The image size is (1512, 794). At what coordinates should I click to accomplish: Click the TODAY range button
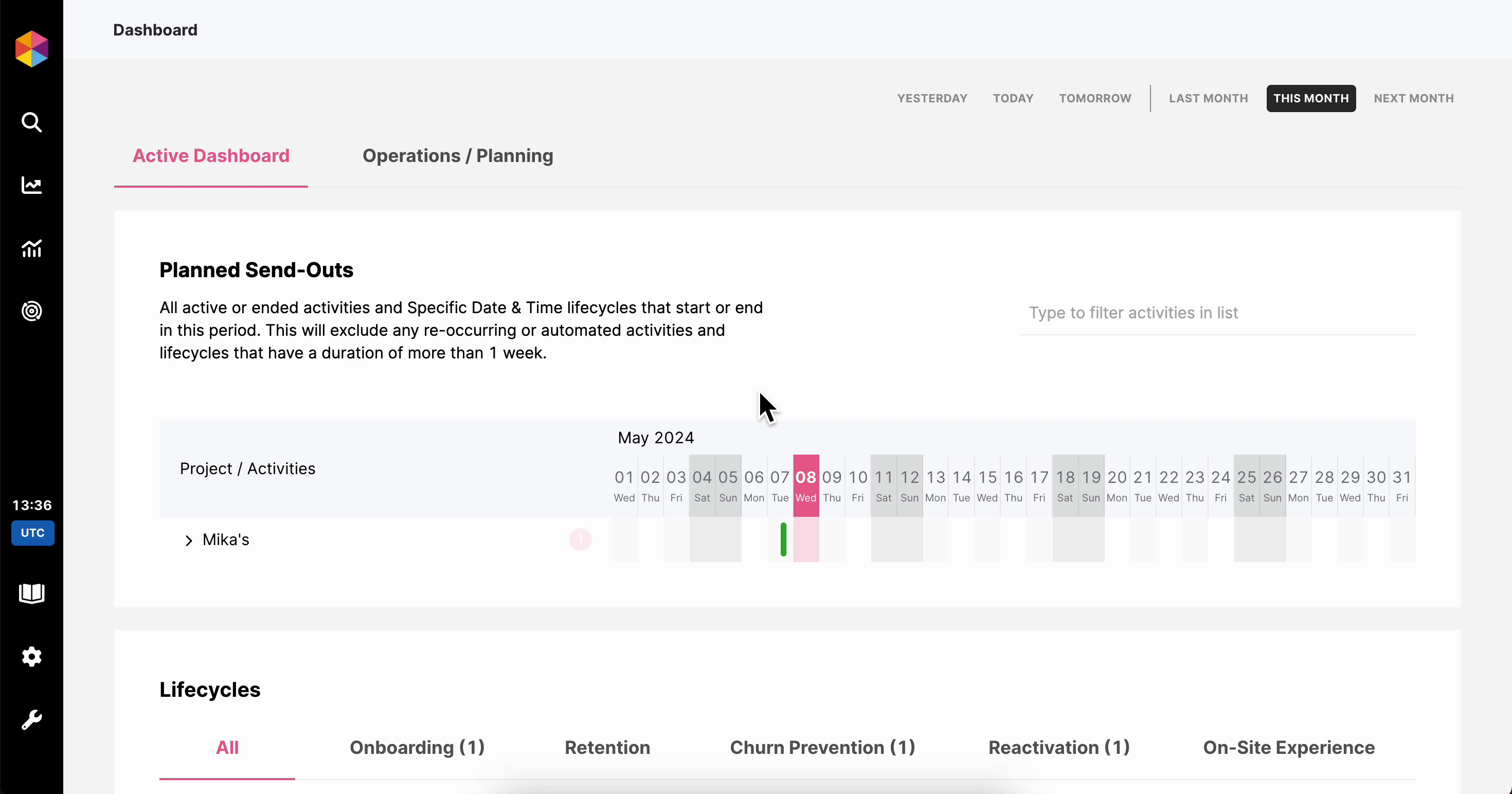point(1013,99)
